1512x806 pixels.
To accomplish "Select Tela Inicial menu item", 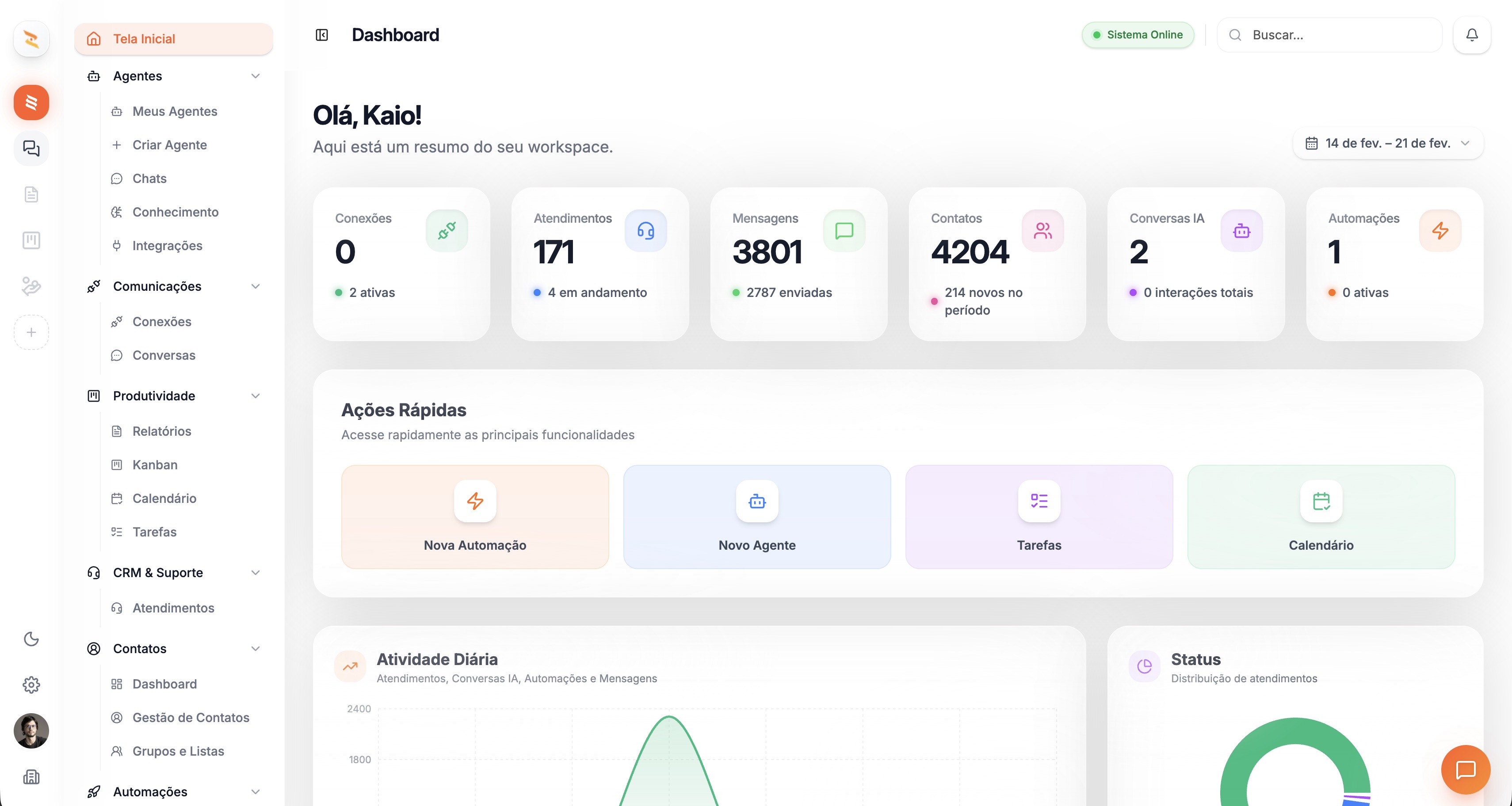I will point(174,39).
